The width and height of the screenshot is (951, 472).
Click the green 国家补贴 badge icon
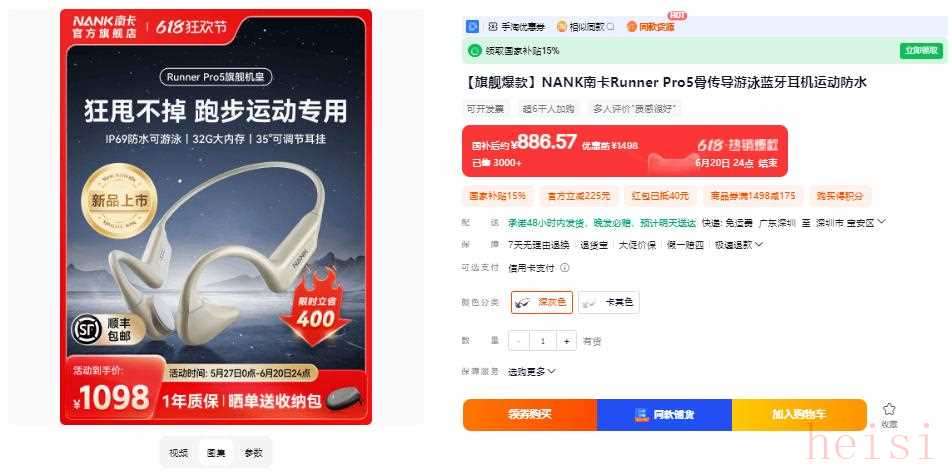pyautogui.click(x=474, y=51)
